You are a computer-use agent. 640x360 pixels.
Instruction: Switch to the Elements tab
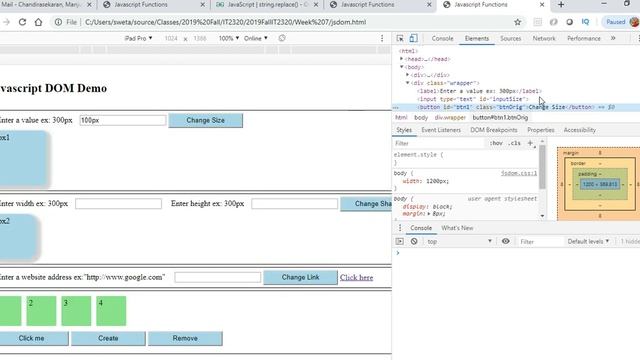[476, 38]
